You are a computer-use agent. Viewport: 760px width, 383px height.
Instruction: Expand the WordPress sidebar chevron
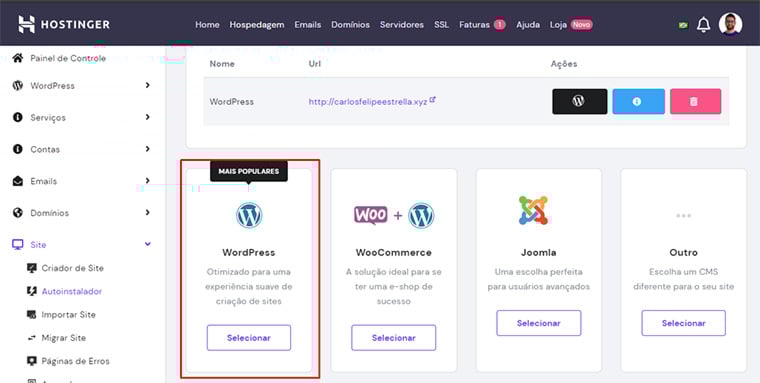point(147,85)
